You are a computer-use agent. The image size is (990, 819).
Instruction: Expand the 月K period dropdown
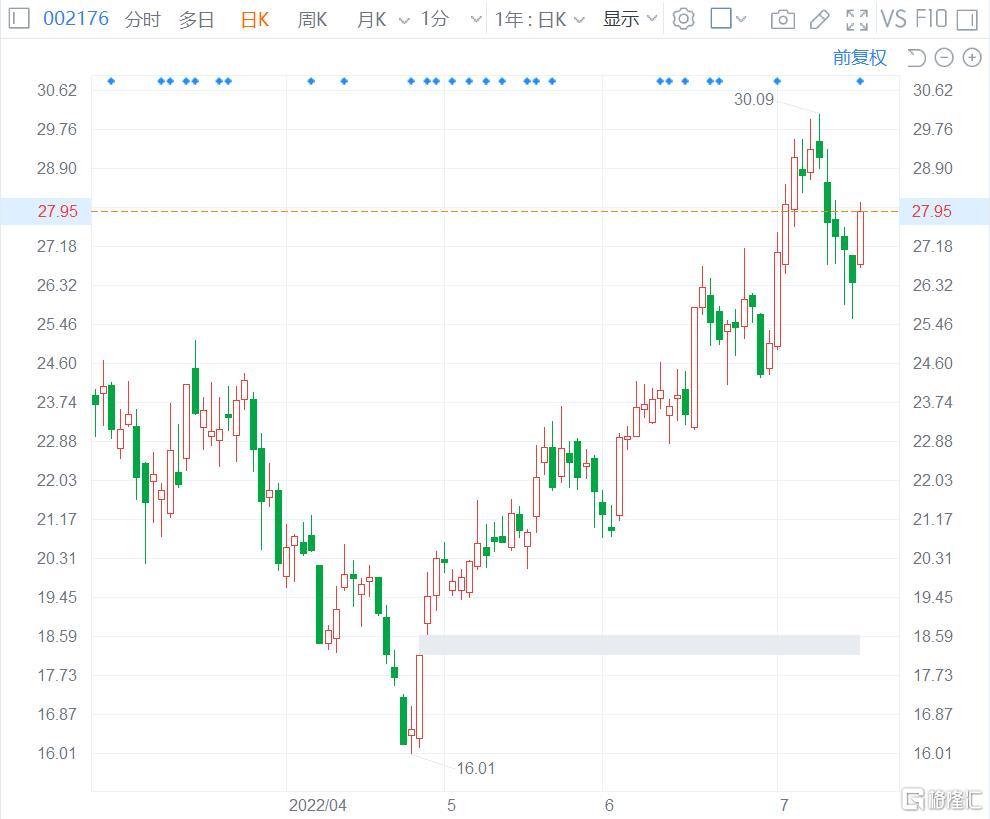pyautogui.click(x=383, y=19)
